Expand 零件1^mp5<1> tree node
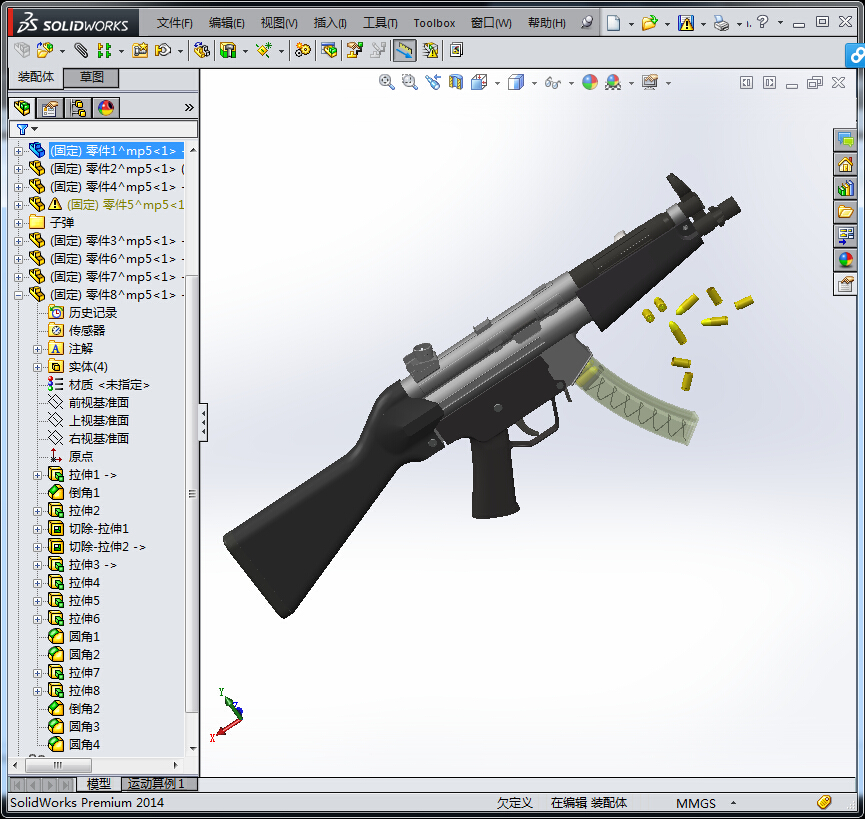This screenshot has height=819, width=865. [x=18, y=151]
